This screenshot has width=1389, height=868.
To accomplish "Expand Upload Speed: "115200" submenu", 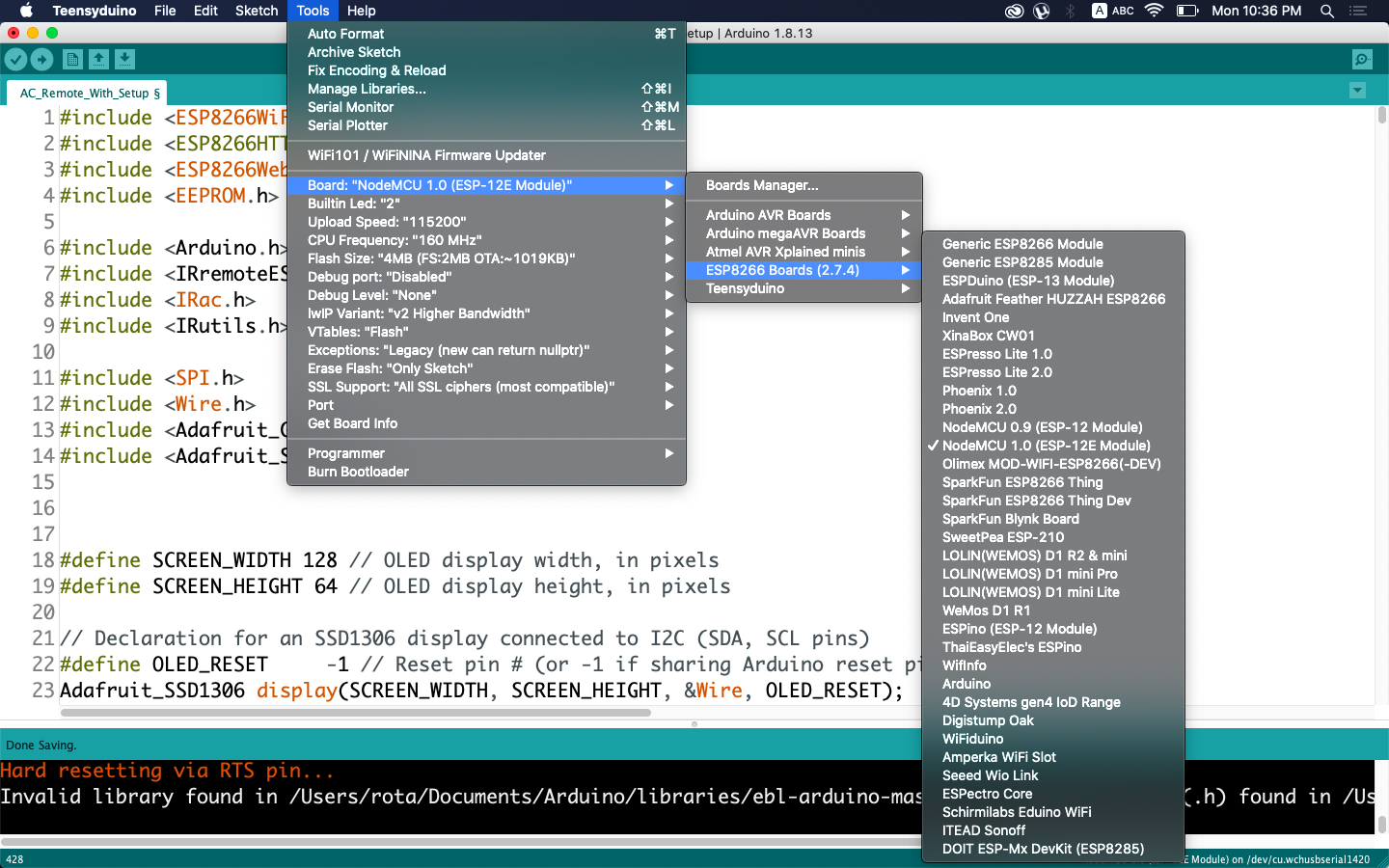I will click(x=486, y=222).
